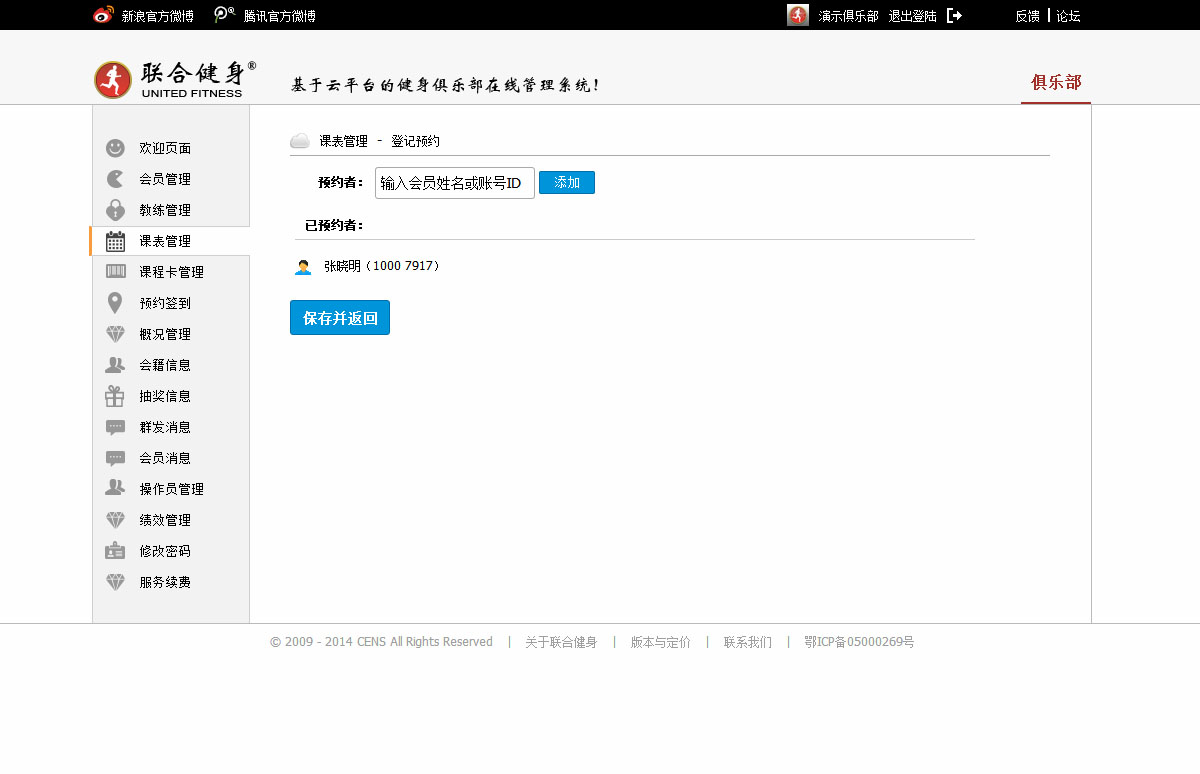Click the barcode icon beside 课程卡管理
The width and height of the screenshot is (1200, 774).
click(116, 272)
